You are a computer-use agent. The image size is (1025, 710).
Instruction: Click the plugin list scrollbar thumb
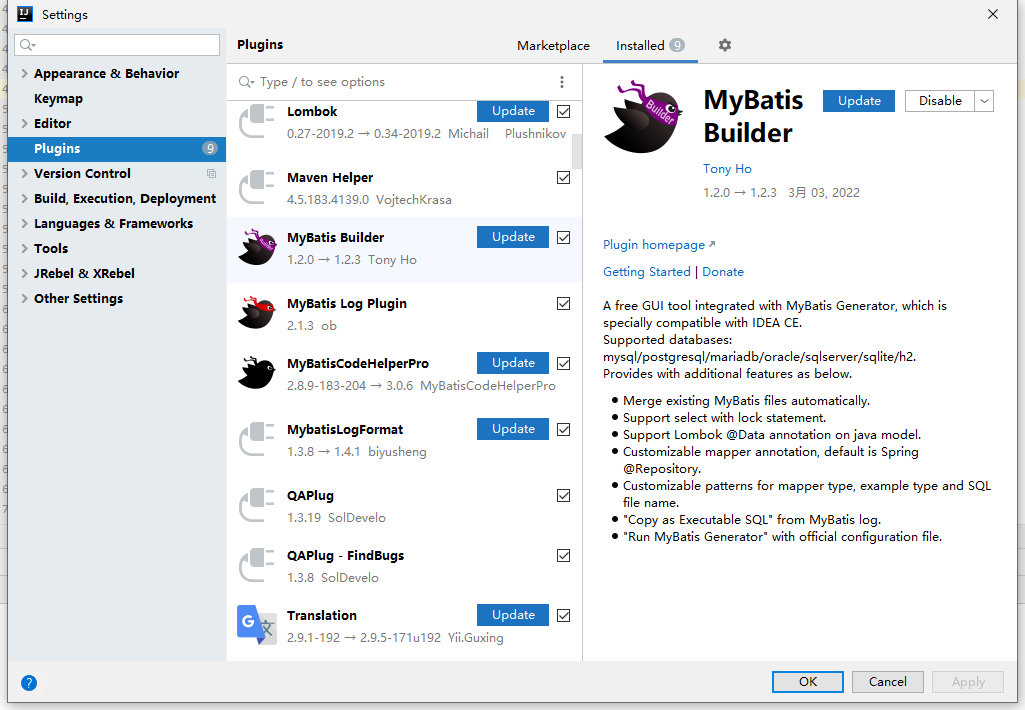[577, 152]
